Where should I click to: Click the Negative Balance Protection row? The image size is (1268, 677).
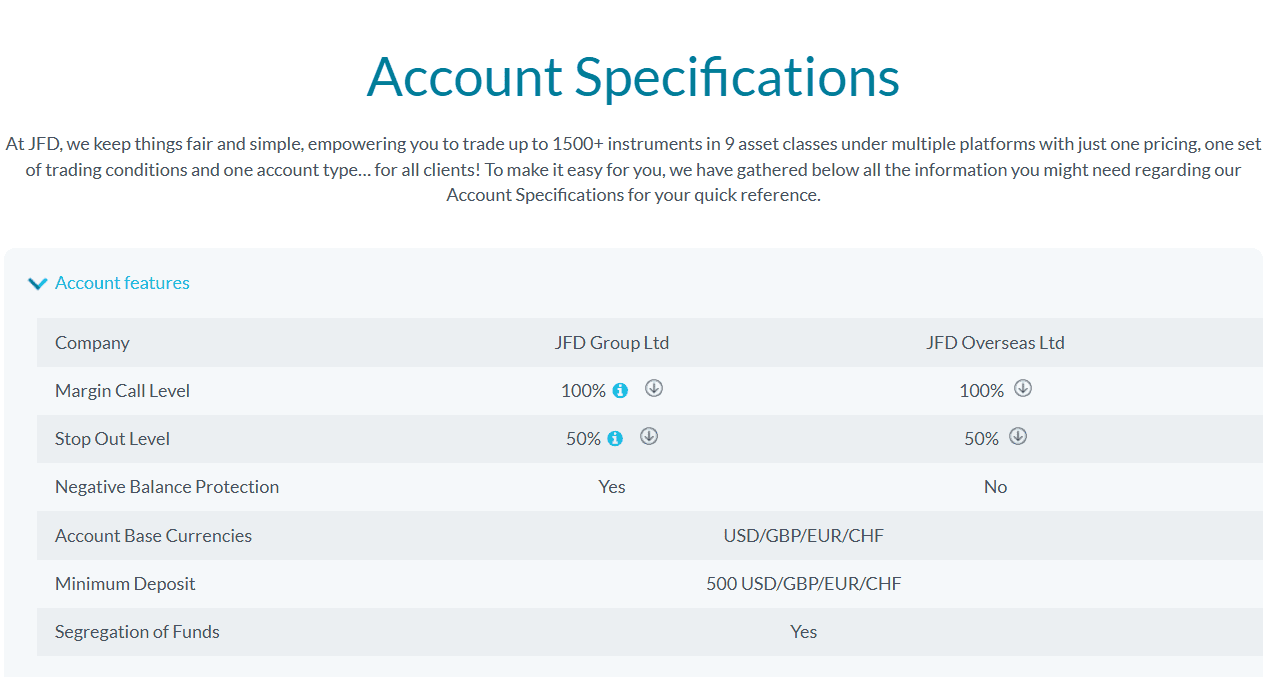[167, 486]
